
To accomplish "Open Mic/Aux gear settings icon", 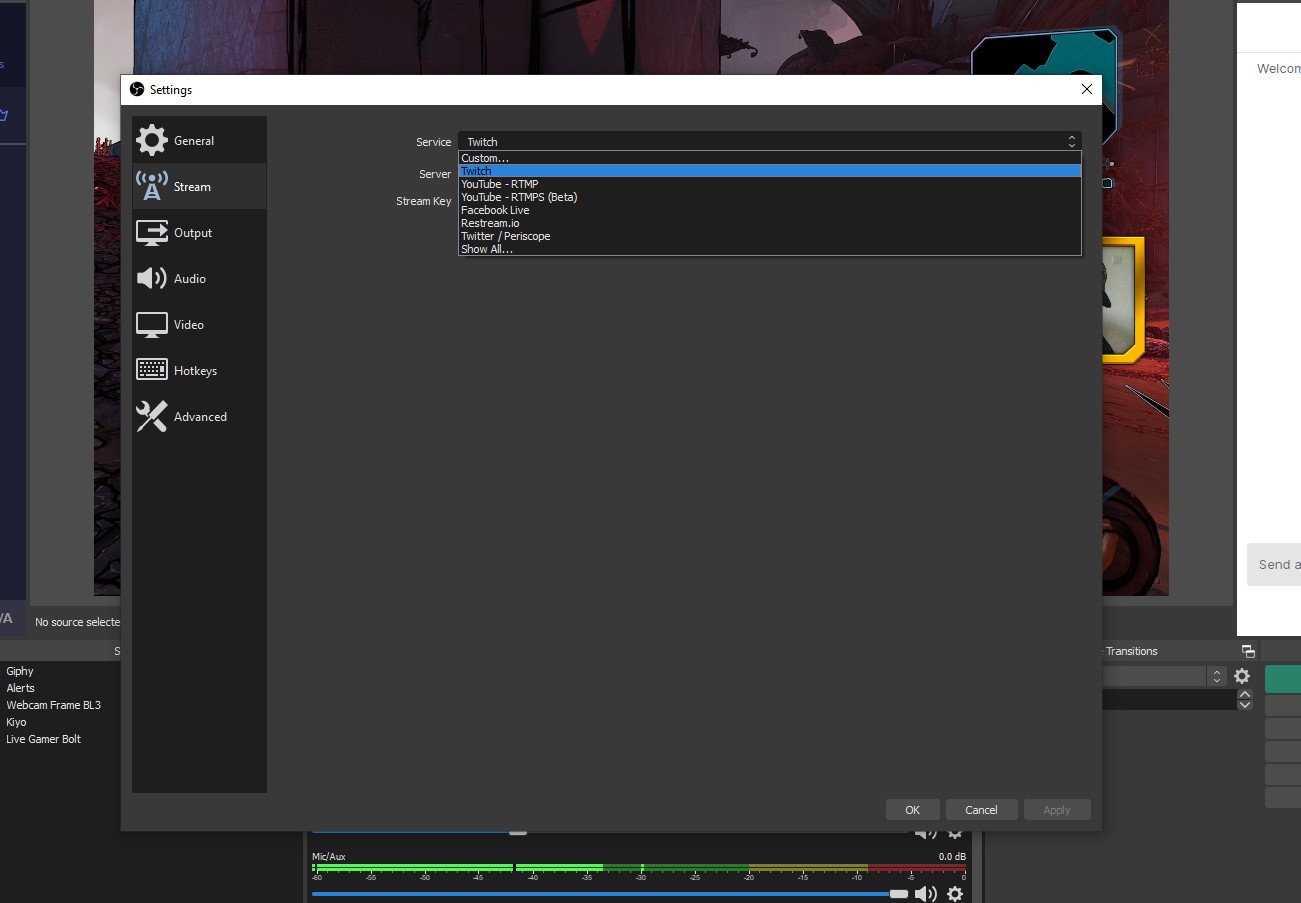I will click(955, 893).
